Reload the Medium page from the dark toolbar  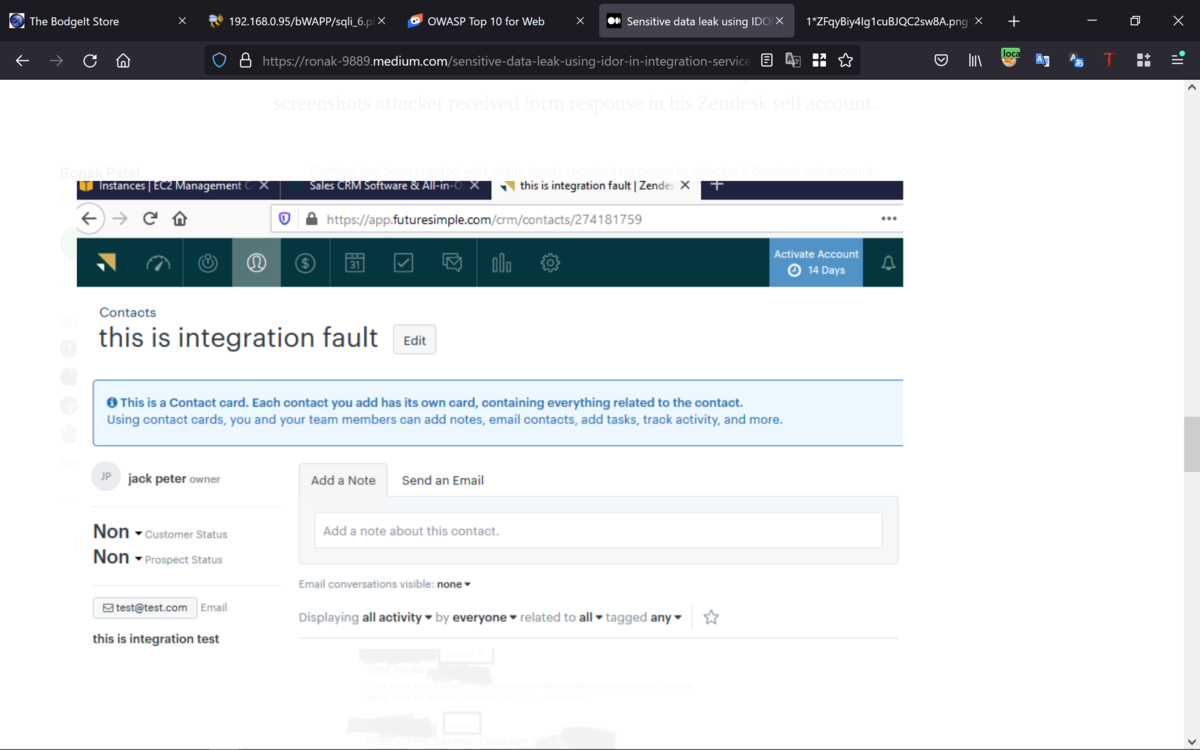pyautogui.click(x=90, y=61)
